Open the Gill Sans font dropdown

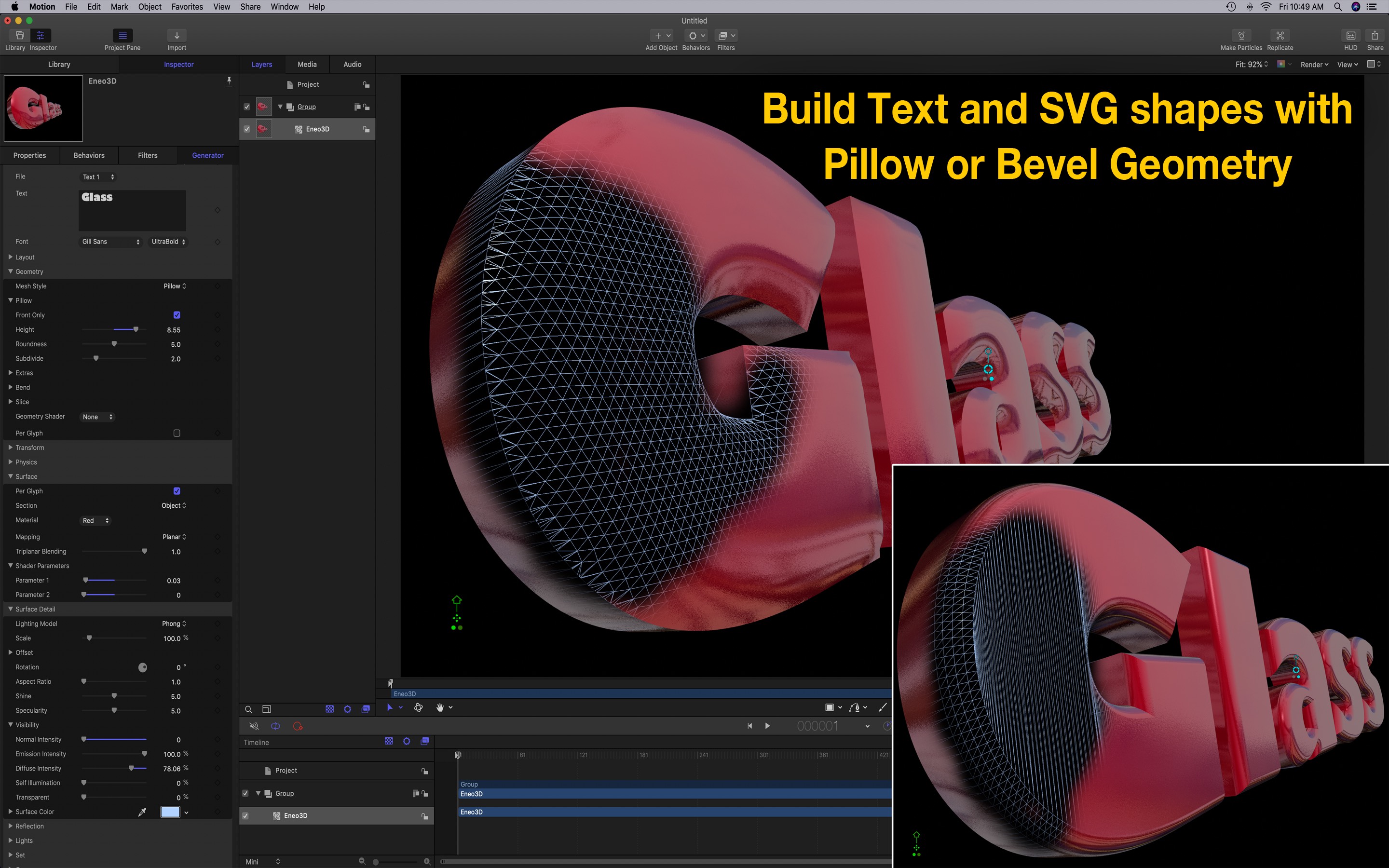click(110, 242)
